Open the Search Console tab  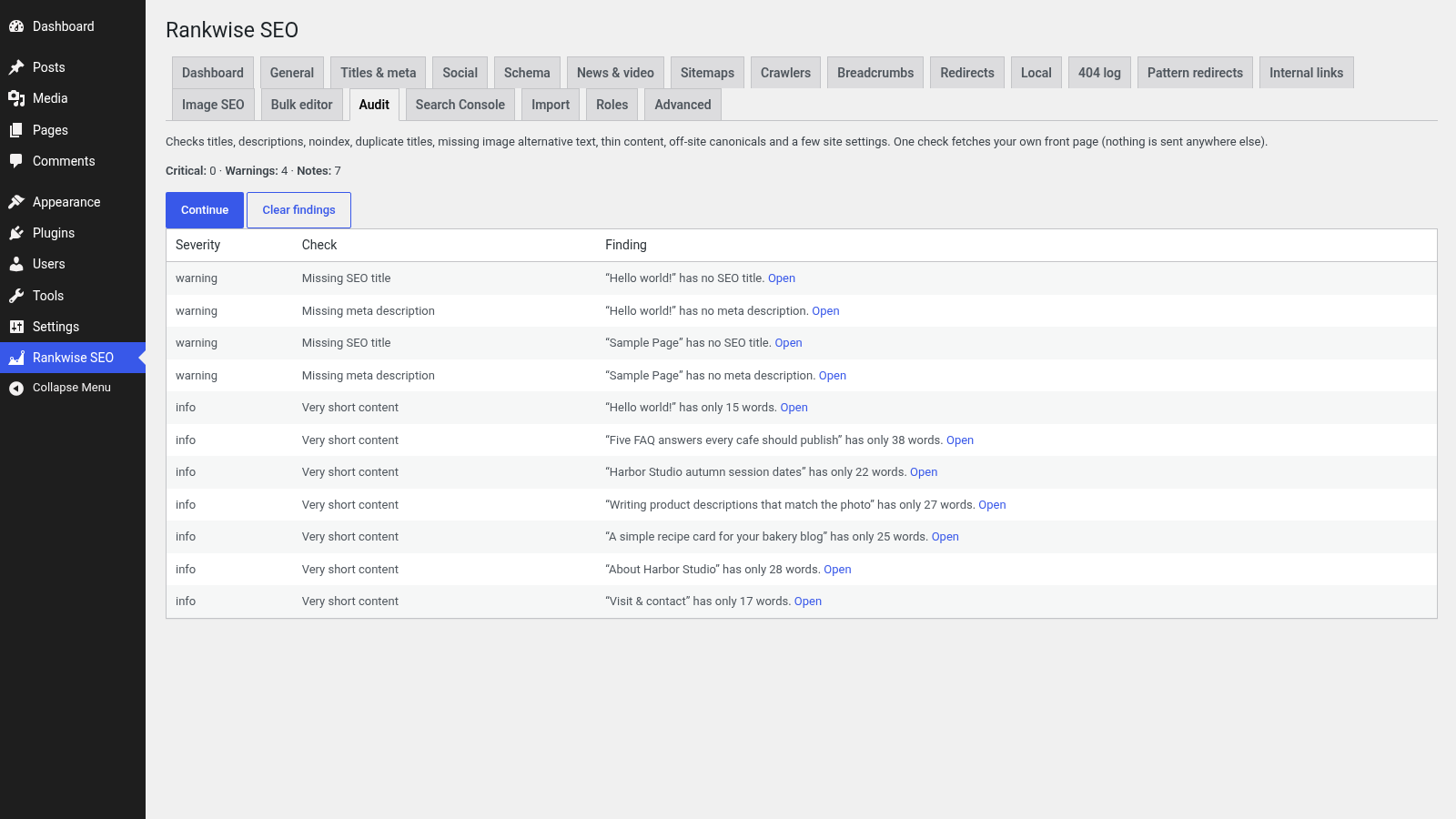point(460,105)
